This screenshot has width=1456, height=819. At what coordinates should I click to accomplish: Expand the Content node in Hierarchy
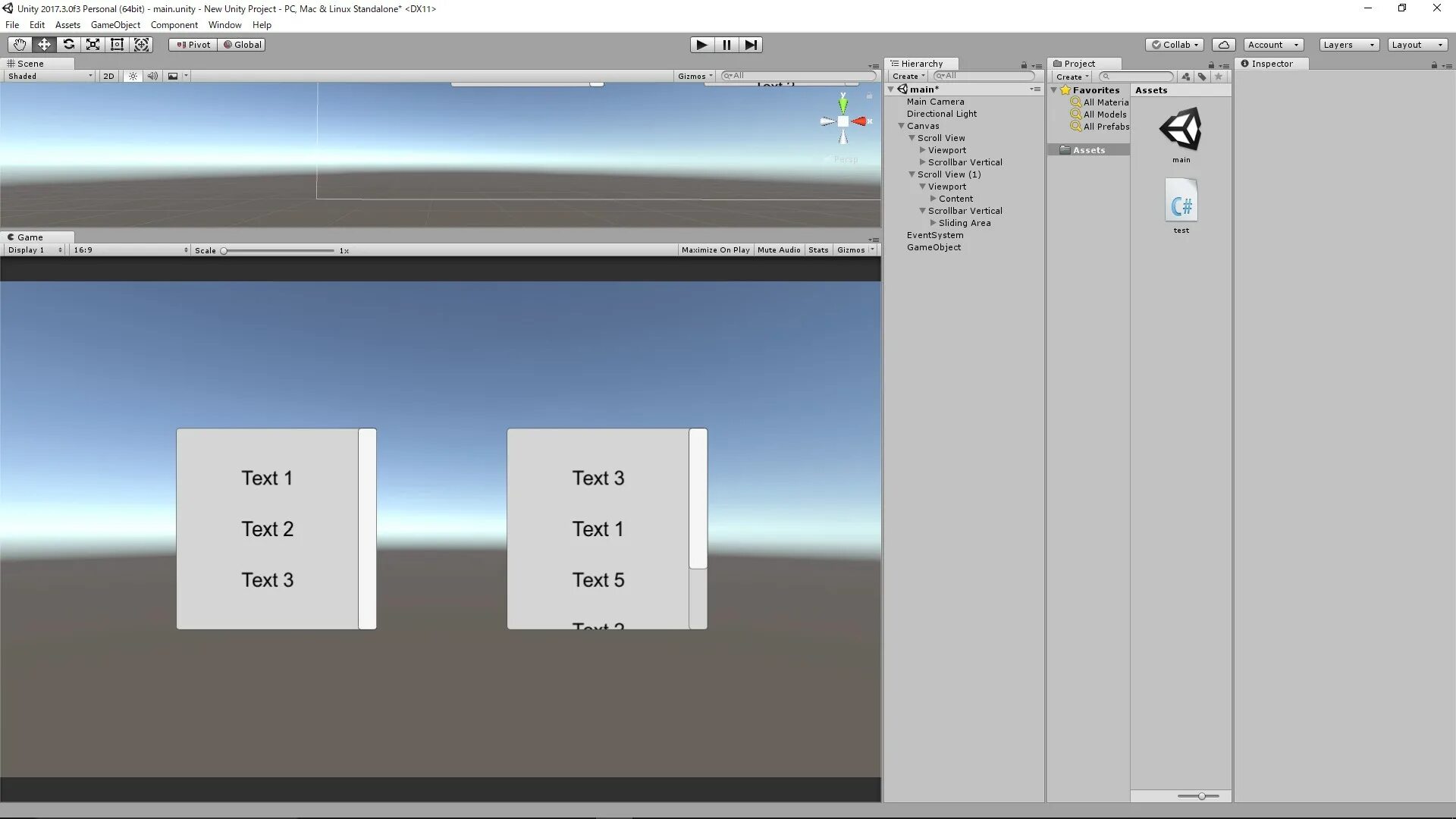click(934, 199)
